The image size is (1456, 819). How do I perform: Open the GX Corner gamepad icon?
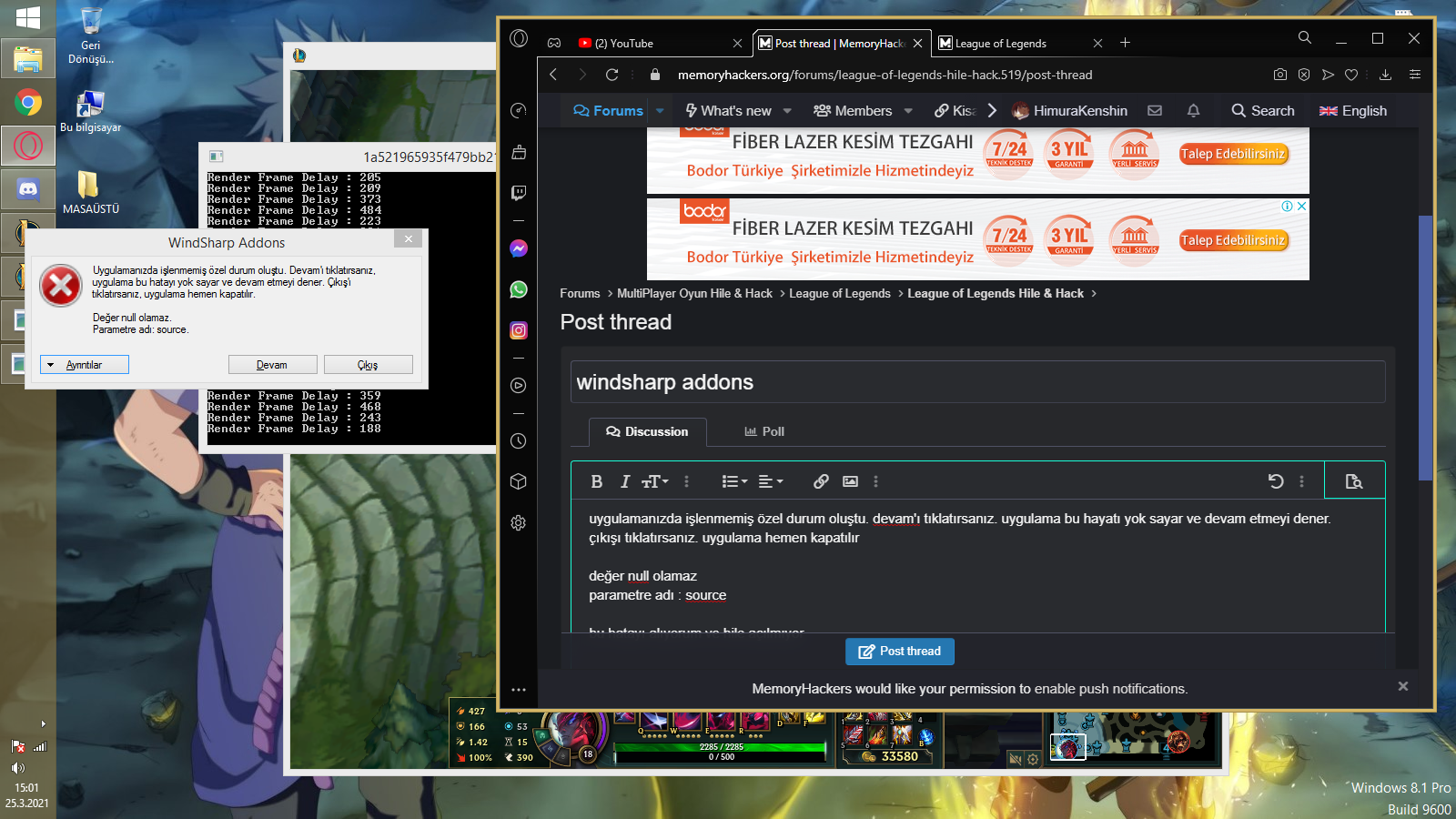(x=553, y=43)
